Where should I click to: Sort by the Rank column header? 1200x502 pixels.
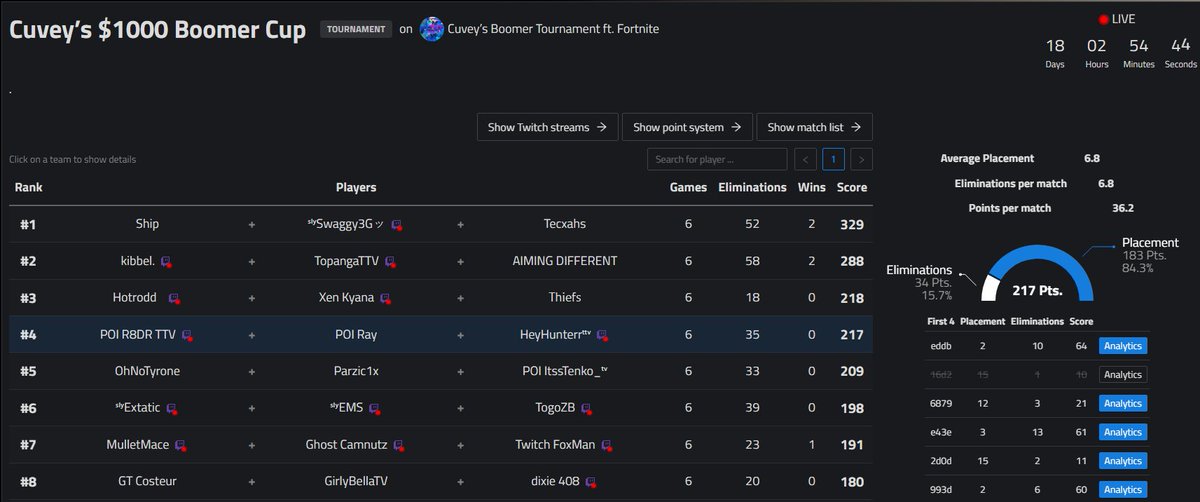28,187
